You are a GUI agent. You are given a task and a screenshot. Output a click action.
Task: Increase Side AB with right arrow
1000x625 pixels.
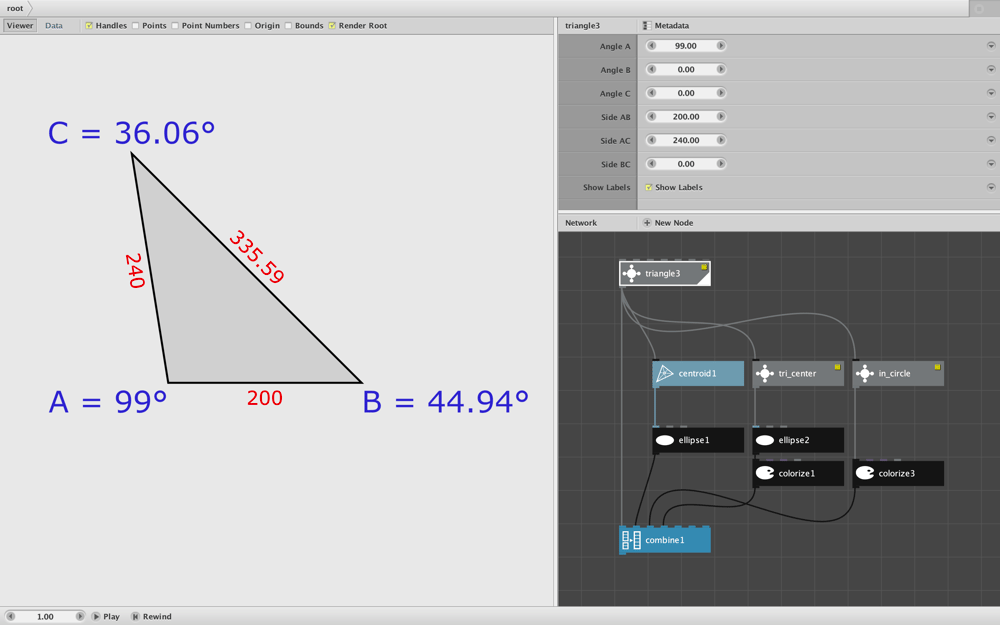(x=721, y=117)
